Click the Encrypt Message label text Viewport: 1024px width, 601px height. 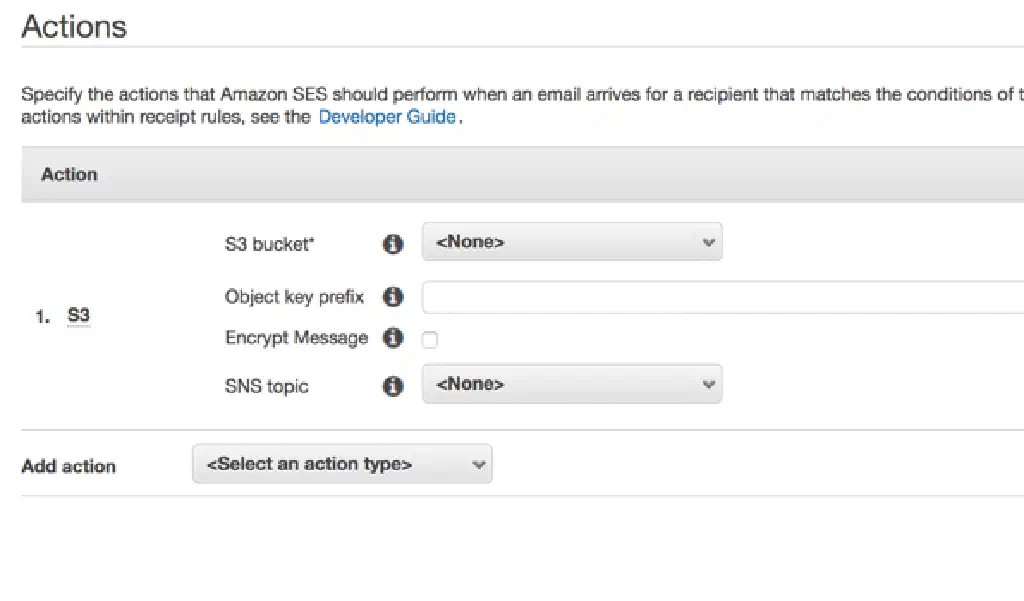pos(296,338)
